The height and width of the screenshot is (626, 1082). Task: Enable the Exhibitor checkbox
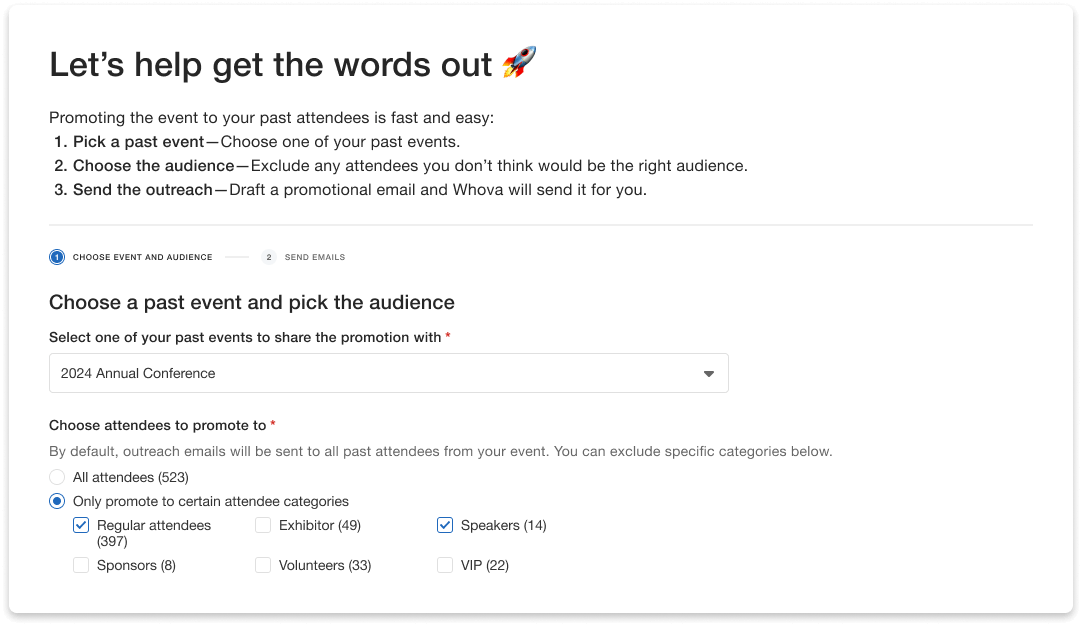pos(263,525)
